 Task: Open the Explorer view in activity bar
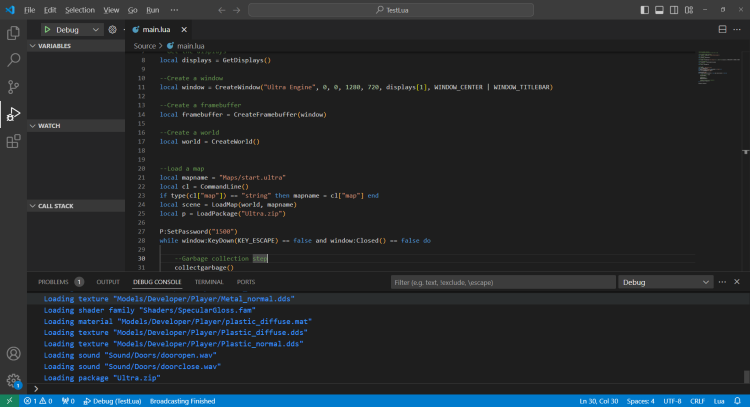14,33
